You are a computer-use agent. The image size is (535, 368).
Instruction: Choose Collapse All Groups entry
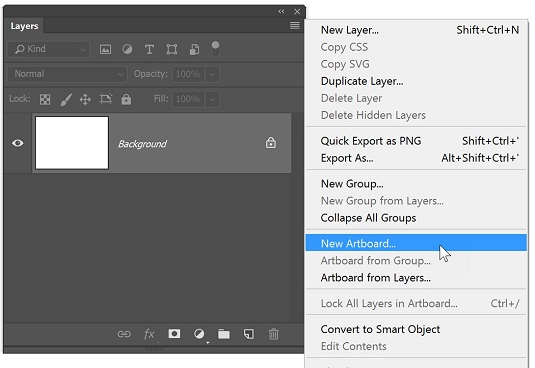pos(416,218)
